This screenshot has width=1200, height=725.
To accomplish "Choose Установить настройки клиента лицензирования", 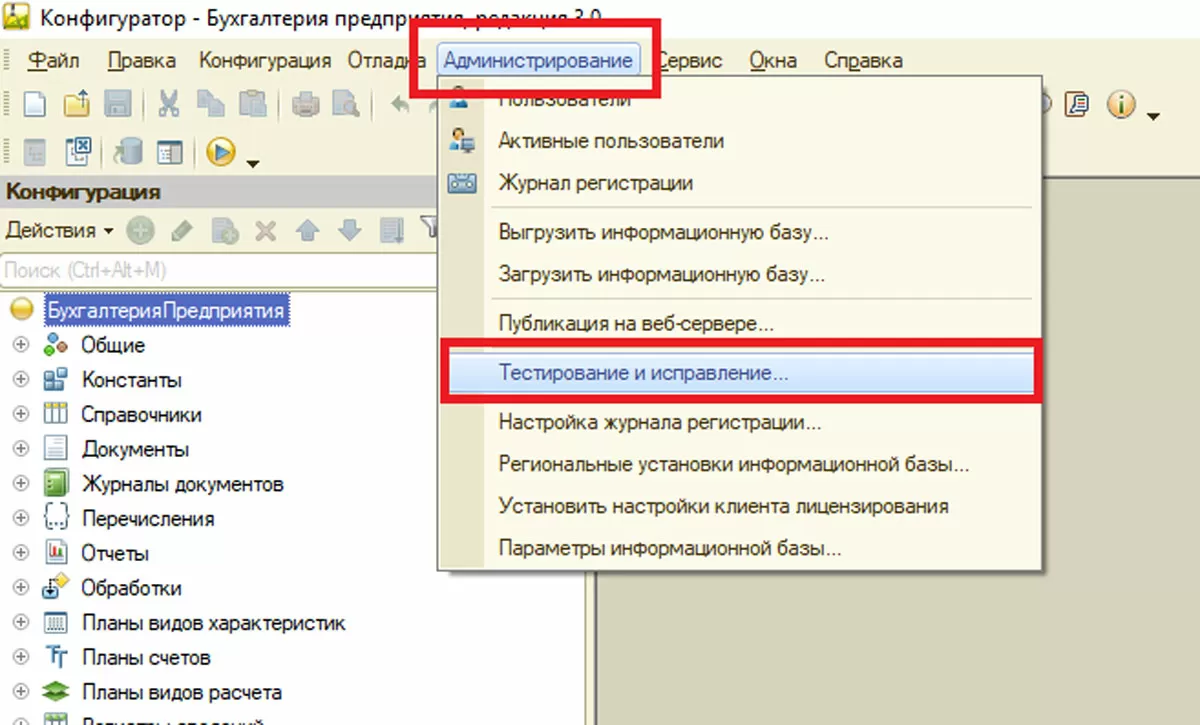I will tap(740, 506).
